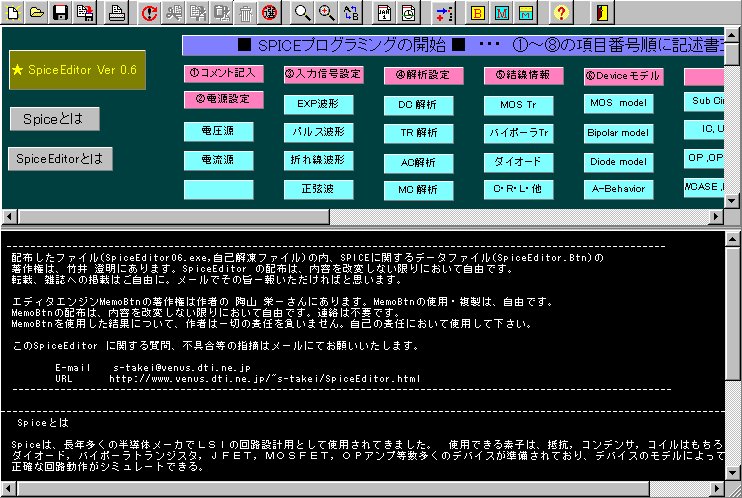Click the blank cyan button under 電流源
The width and height of the screenshot is (742, 498).
tap(218, 189)
